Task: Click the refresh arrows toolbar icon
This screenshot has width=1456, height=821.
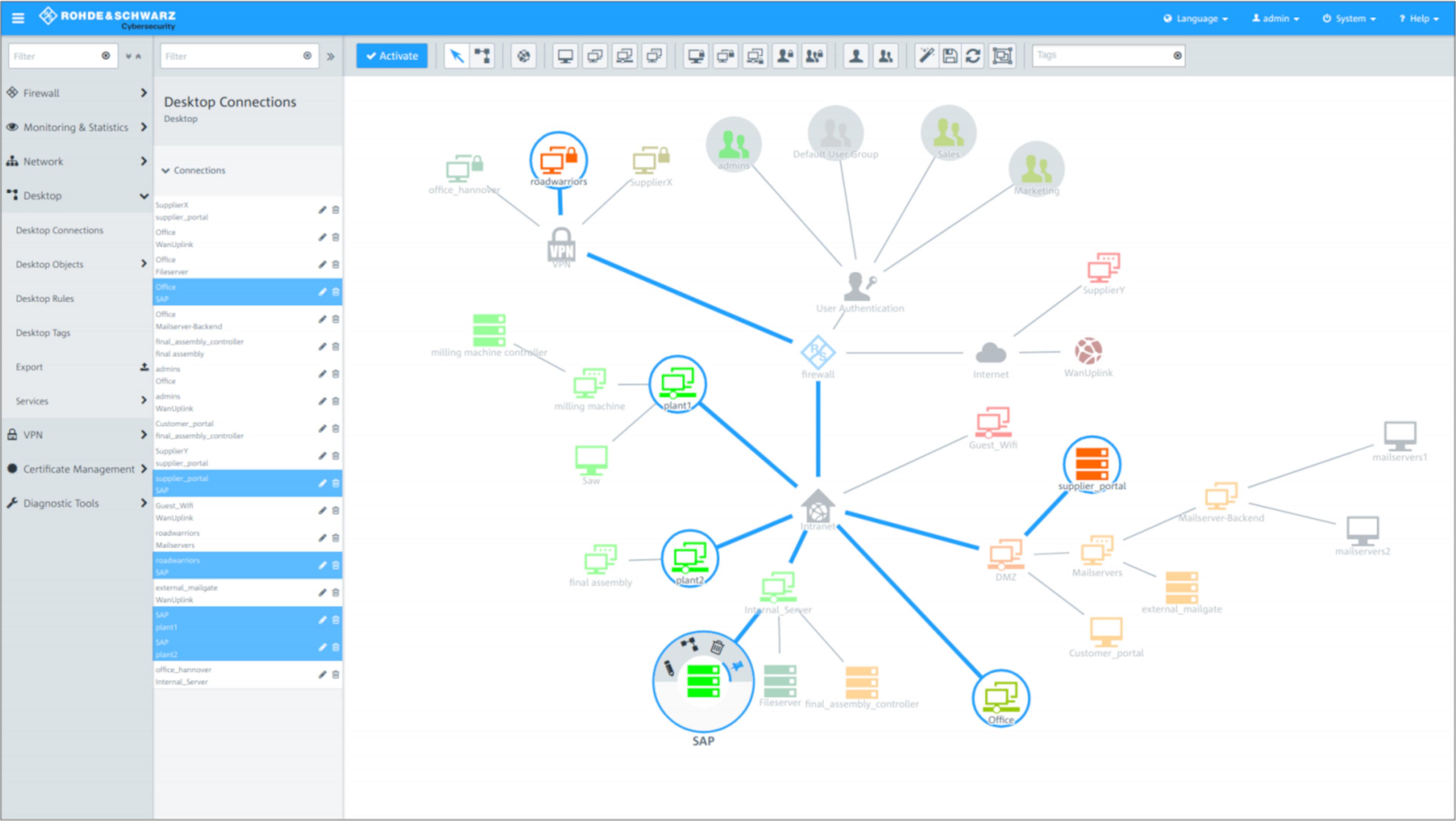Action: [973, 56]
